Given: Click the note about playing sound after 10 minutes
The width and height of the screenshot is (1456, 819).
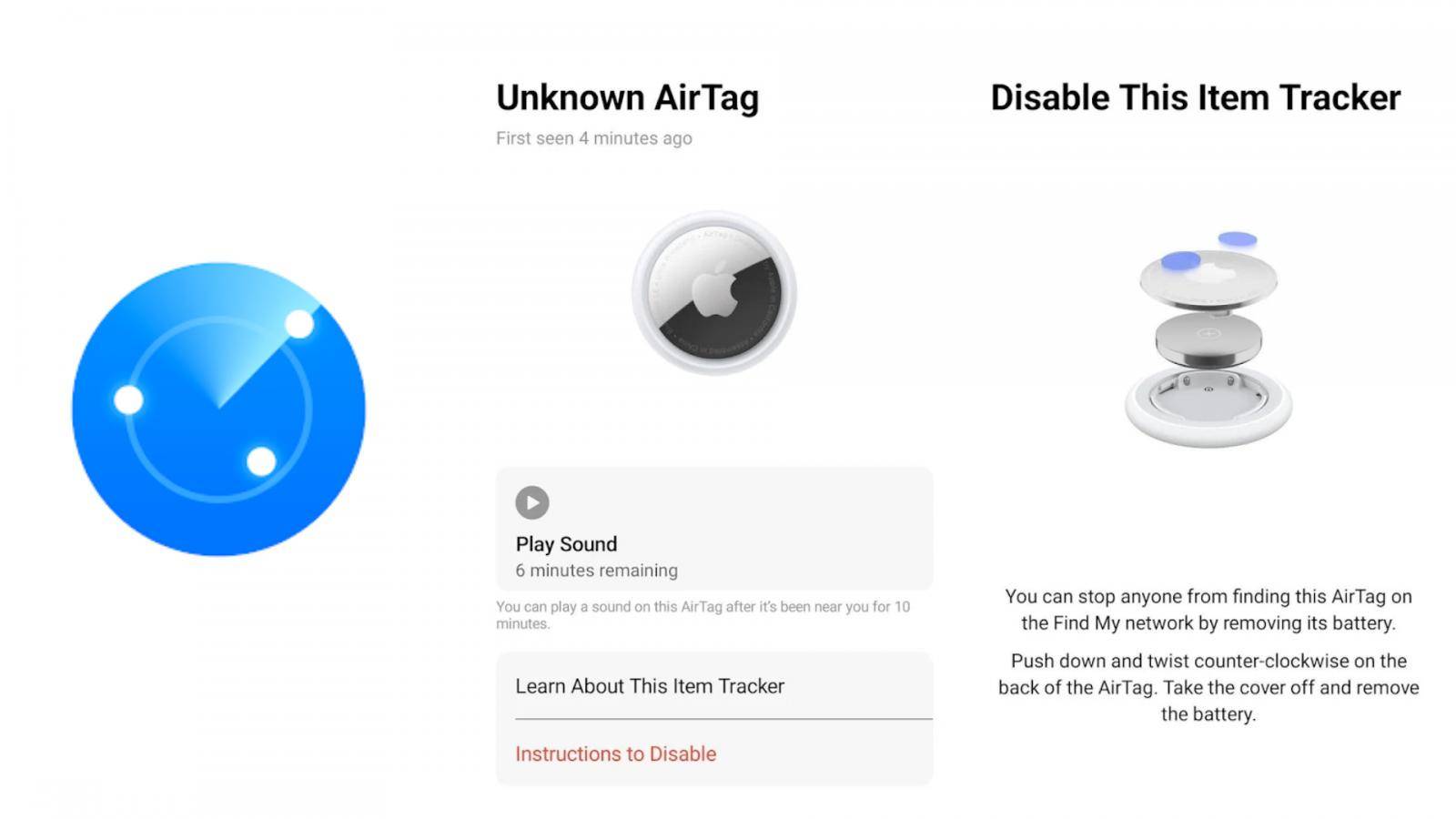Looking at the screenshot, I should click(703, 614).
